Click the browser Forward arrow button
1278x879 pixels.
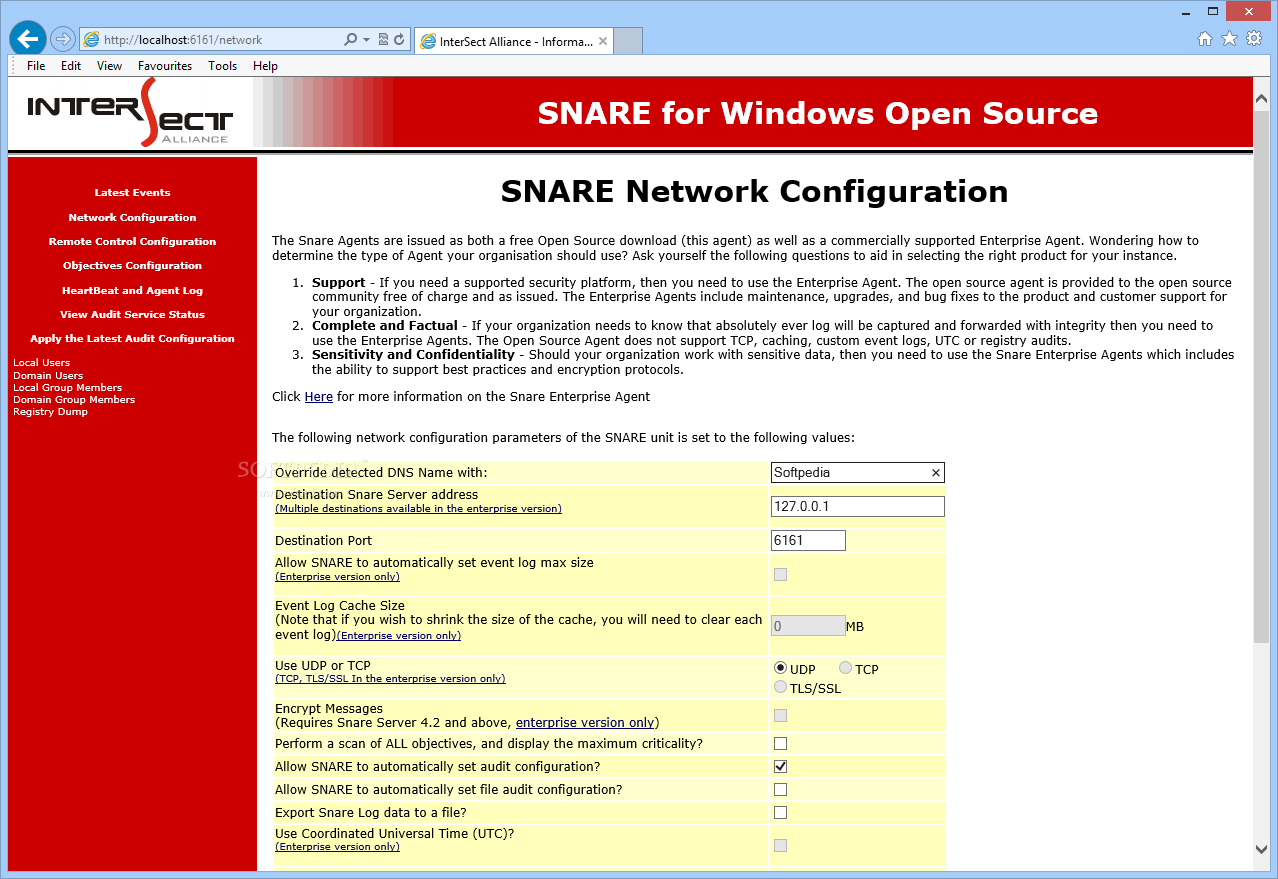(x=63, y=39)
